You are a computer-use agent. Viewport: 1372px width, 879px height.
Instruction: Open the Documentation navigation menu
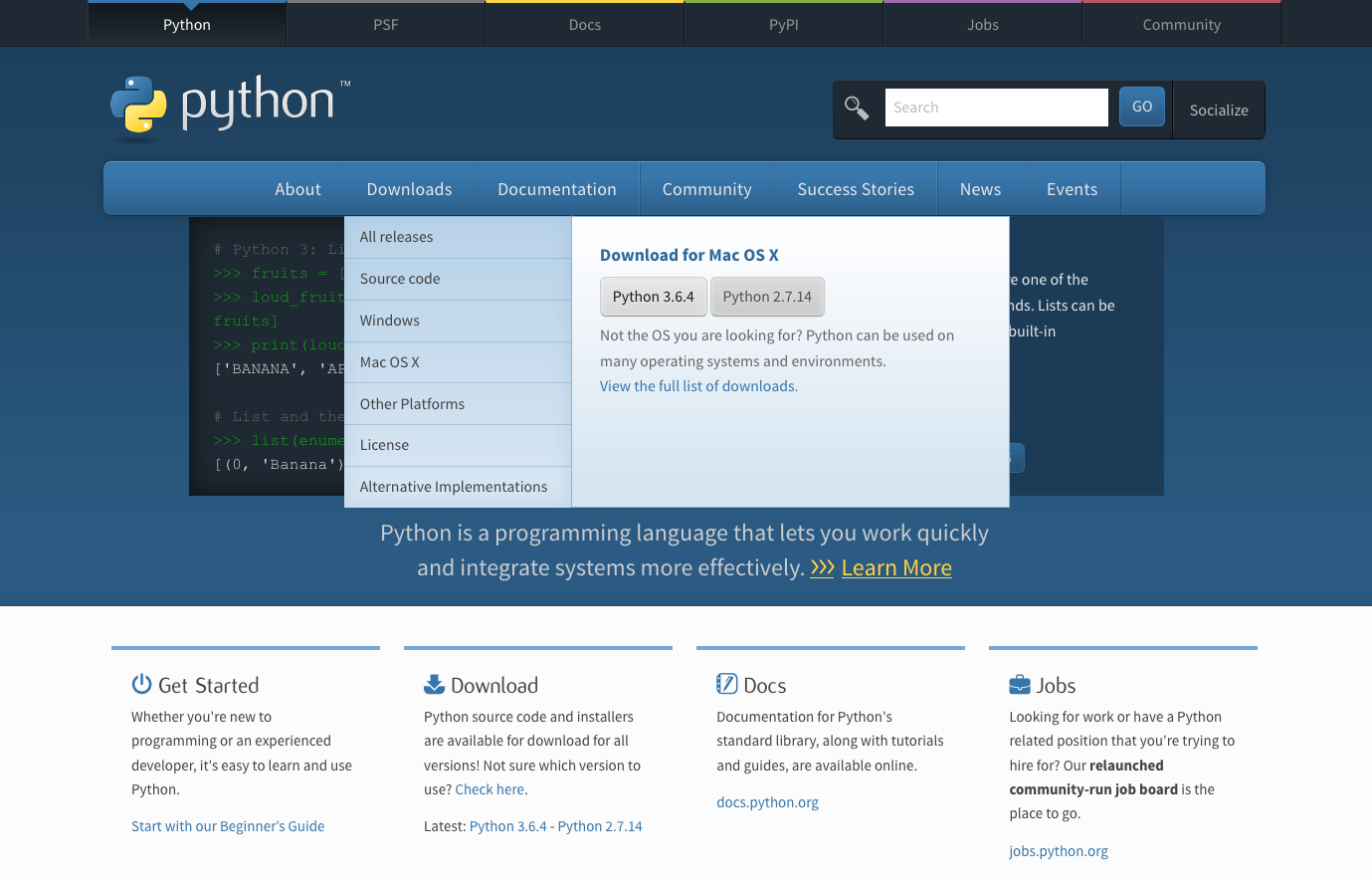coord(557,189)
